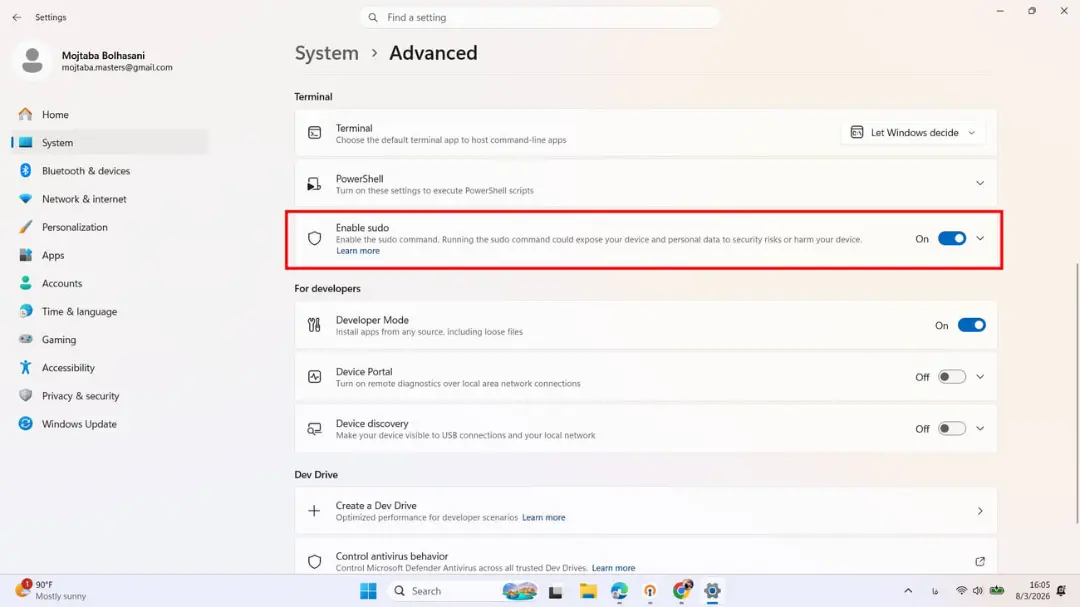The width and height of the screenshot is (1080, 607).
Task: Click the Terminal row icon
Action: (x=314, y=132)
